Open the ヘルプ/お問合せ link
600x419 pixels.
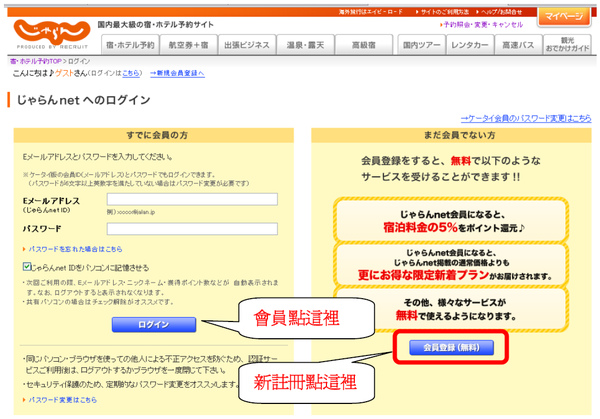click(x=501, y=12)
